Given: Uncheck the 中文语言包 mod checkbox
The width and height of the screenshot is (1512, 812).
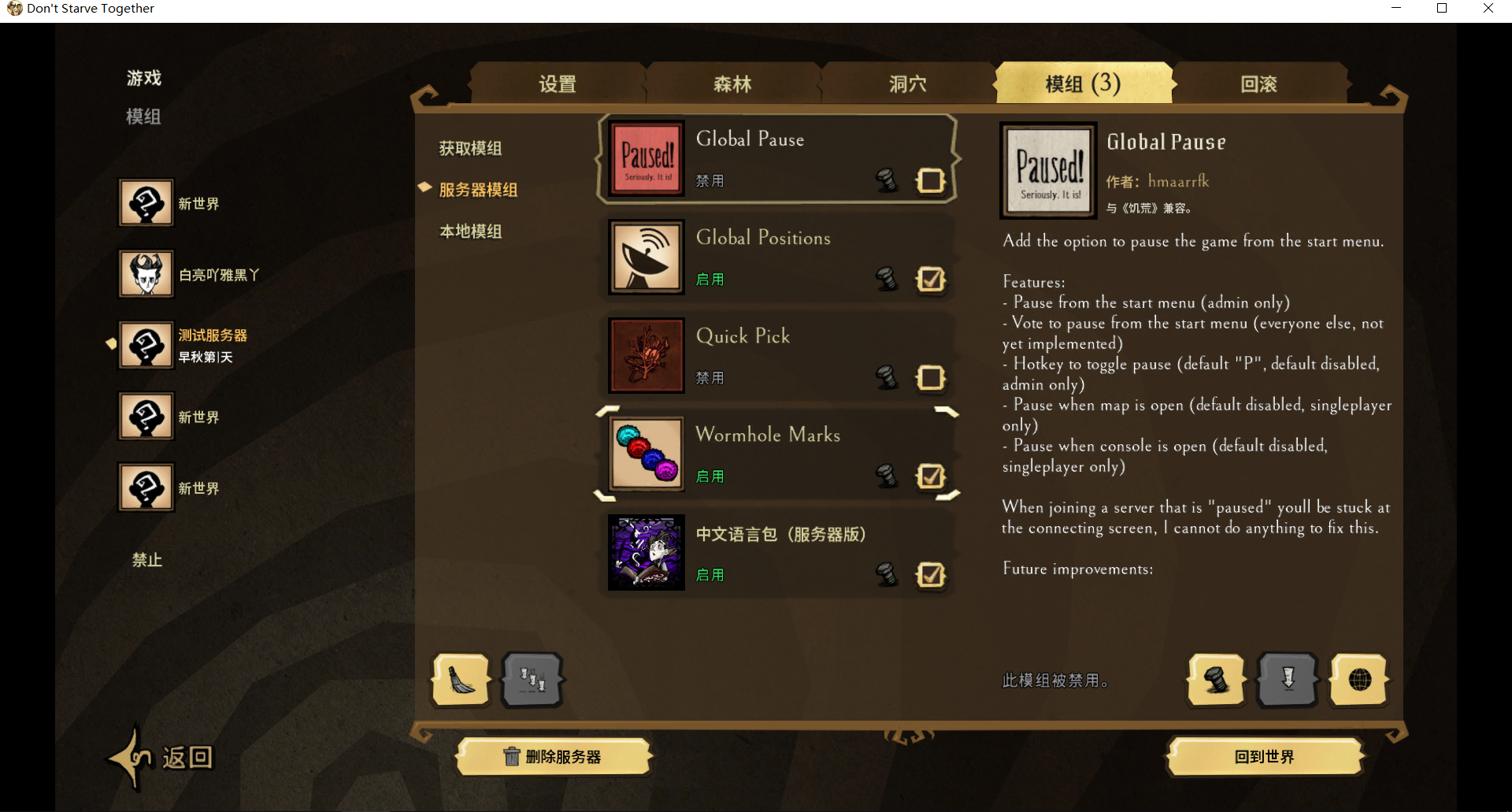Looking at the screenshot, I should pos(931,574).
